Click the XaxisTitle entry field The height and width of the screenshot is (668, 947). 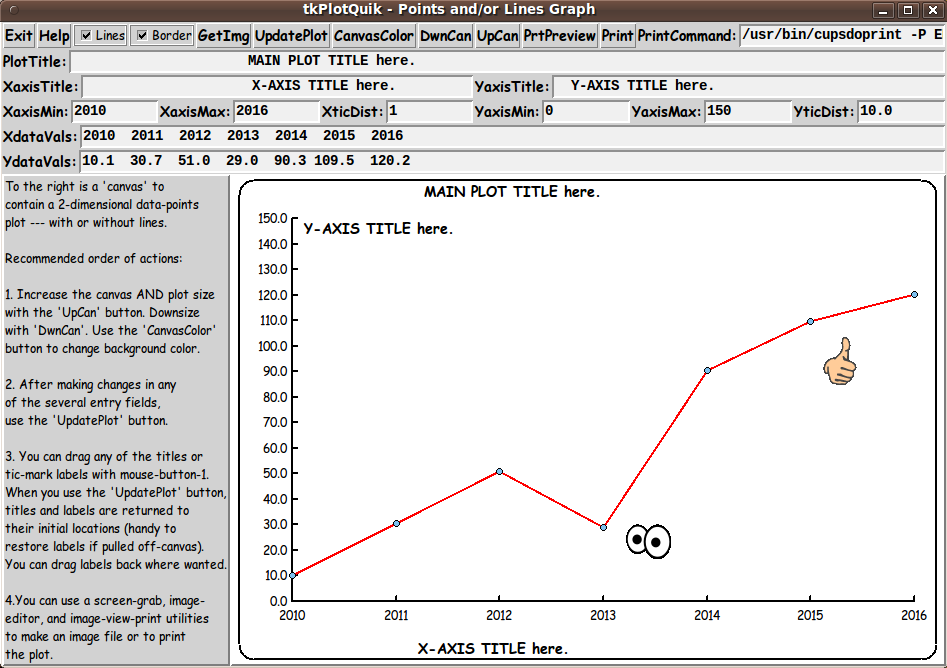pyautogui.click(x=277, y=86)
